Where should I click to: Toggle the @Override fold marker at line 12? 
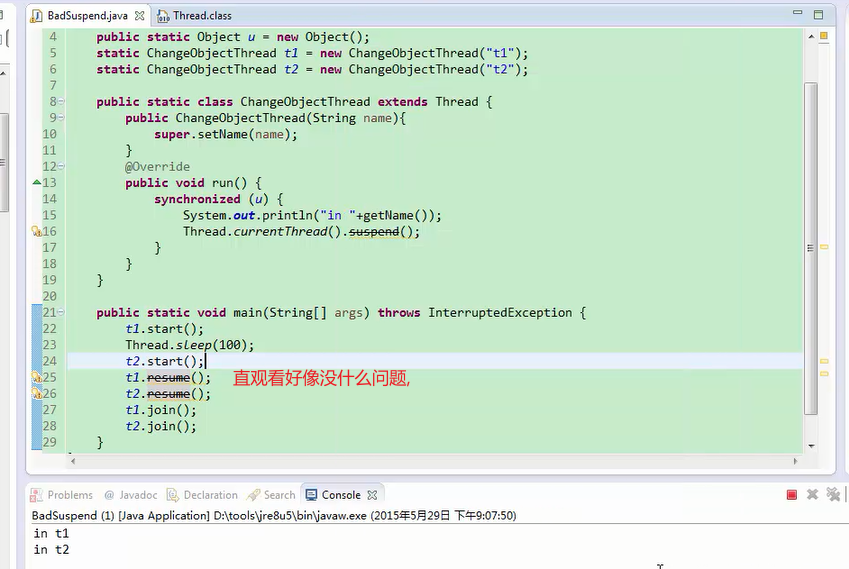point(62,167)
